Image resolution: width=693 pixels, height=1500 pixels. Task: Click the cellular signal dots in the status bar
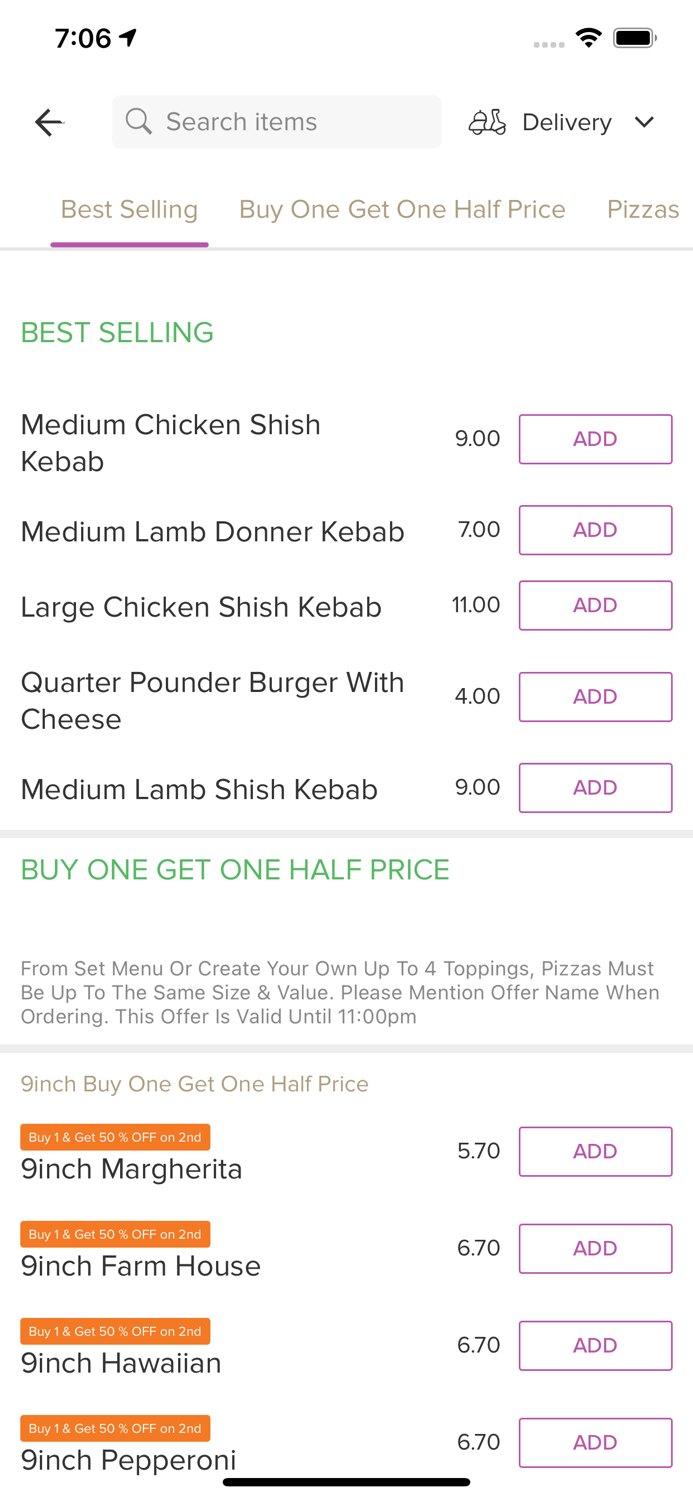coord(549,42)
